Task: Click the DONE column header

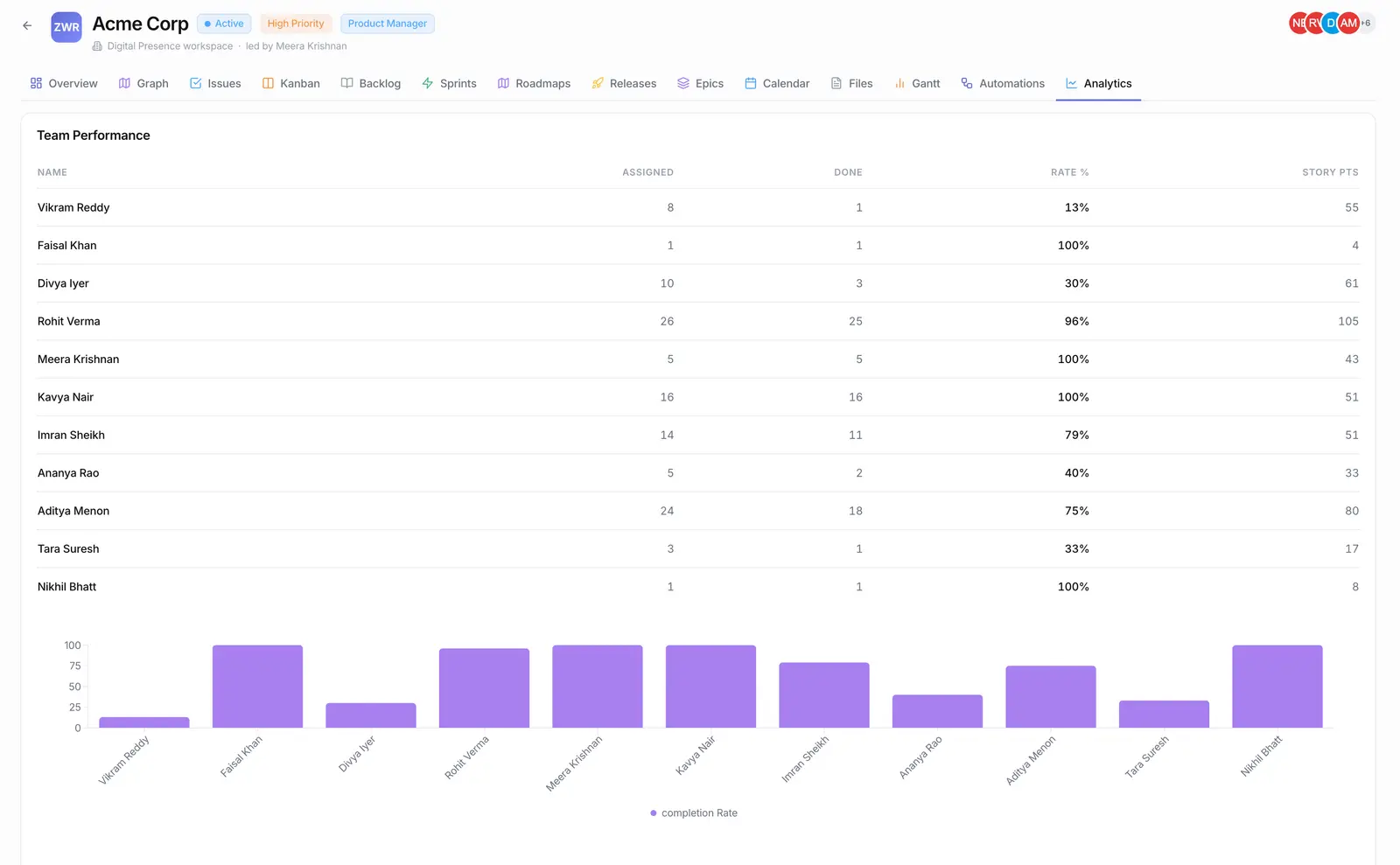Action: pyautogui.click(x=848, y=172)
